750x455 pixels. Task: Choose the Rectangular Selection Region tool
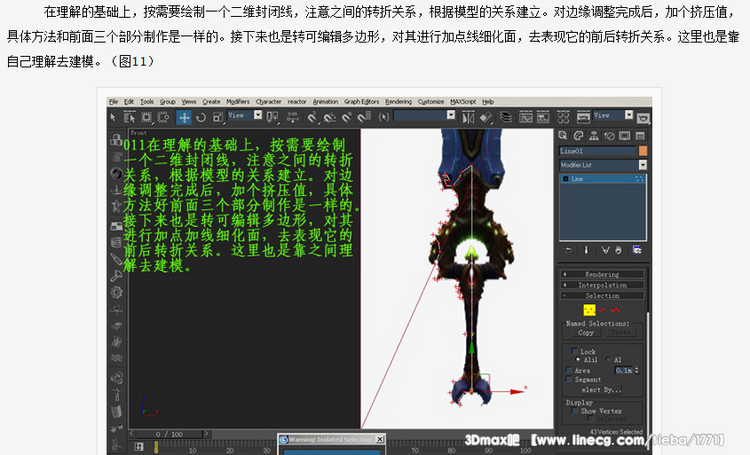pos(146,117)
